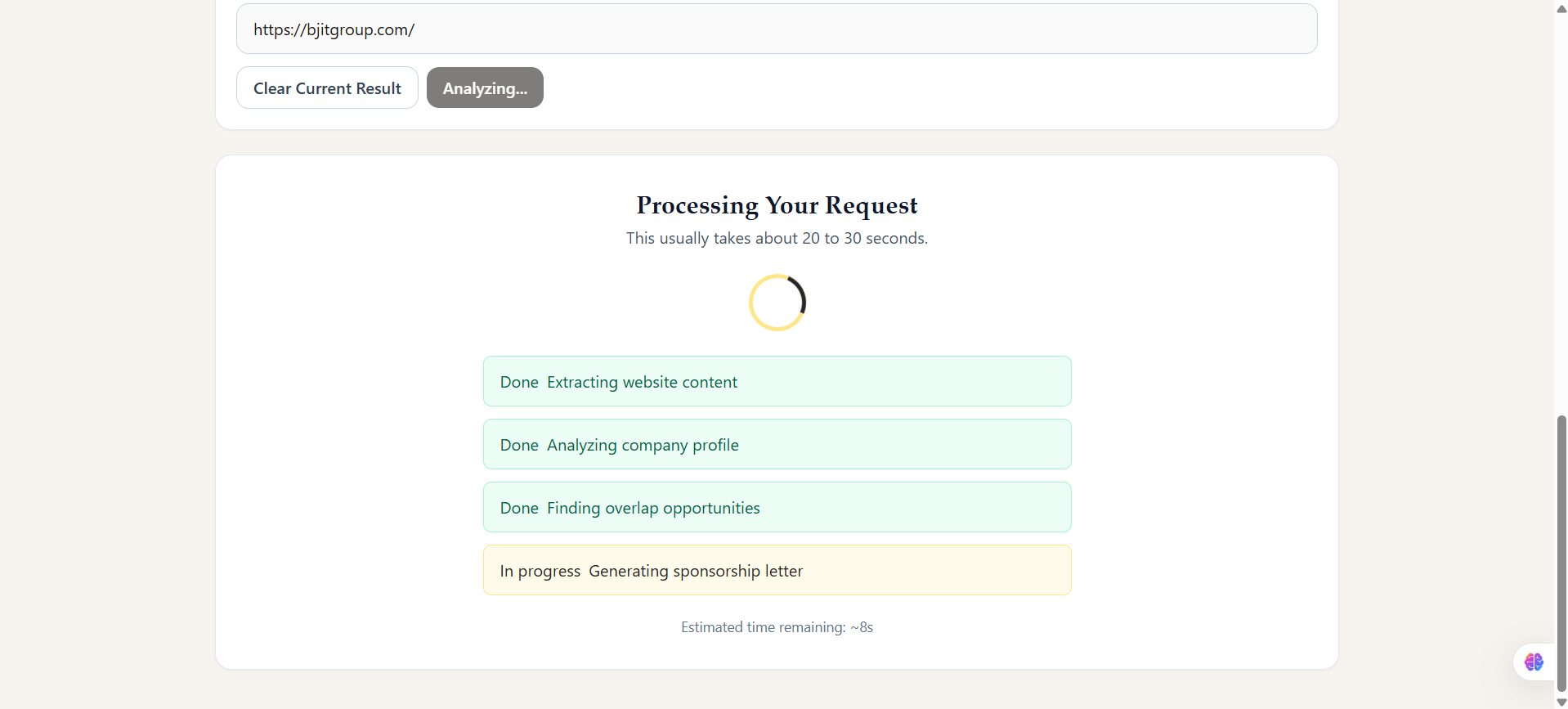This screenshot has height=709, width=1568.
Task: Click the brain assistant icon in corner
Action: [x=1534, y=662]
